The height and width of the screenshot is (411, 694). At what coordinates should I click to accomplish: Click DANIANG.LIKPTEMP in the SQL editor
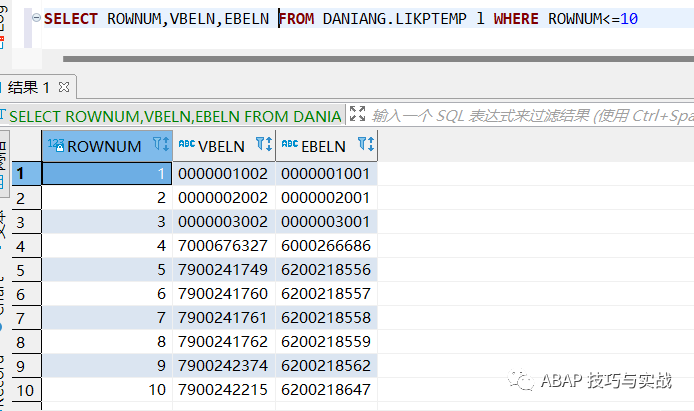pyautogui.click(x=394, y=19)
